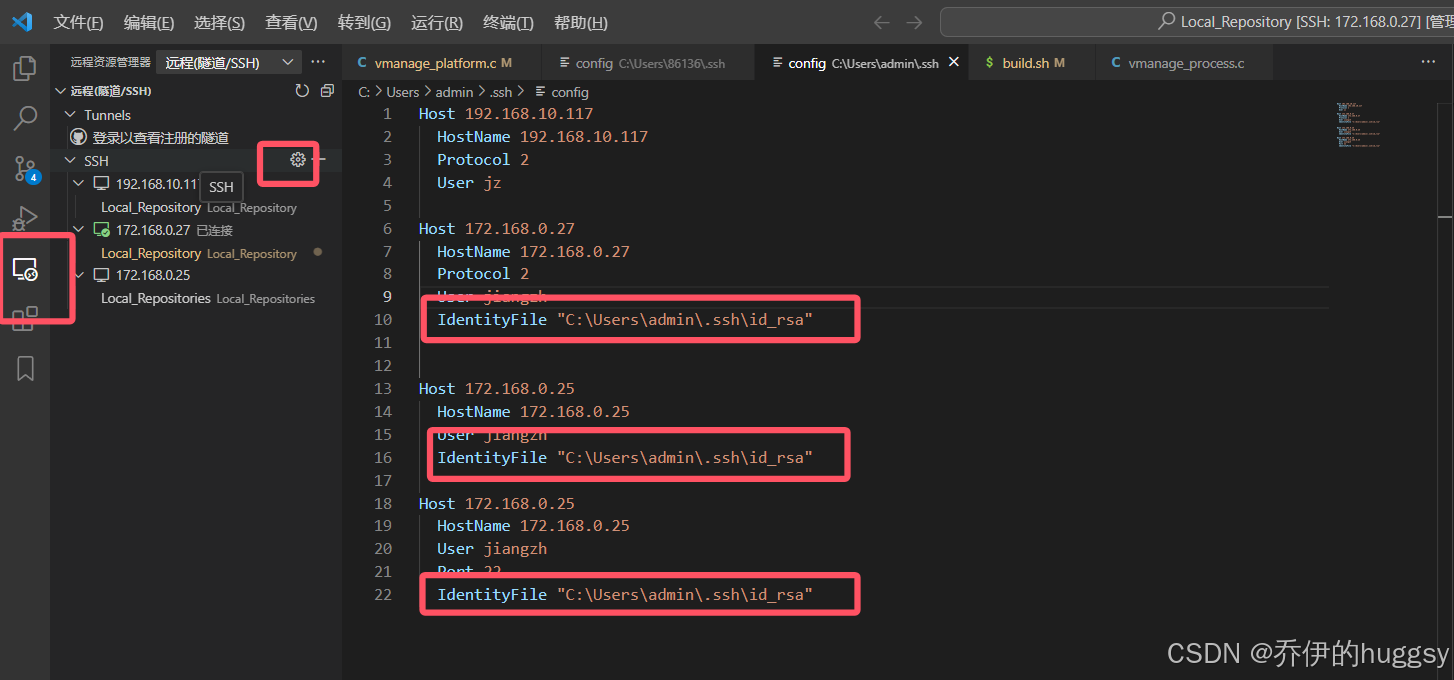Click 登录以查看注册的隧道 sign-in entry
This screenshot has height=680, width=1454.
(x=161, y=137)
